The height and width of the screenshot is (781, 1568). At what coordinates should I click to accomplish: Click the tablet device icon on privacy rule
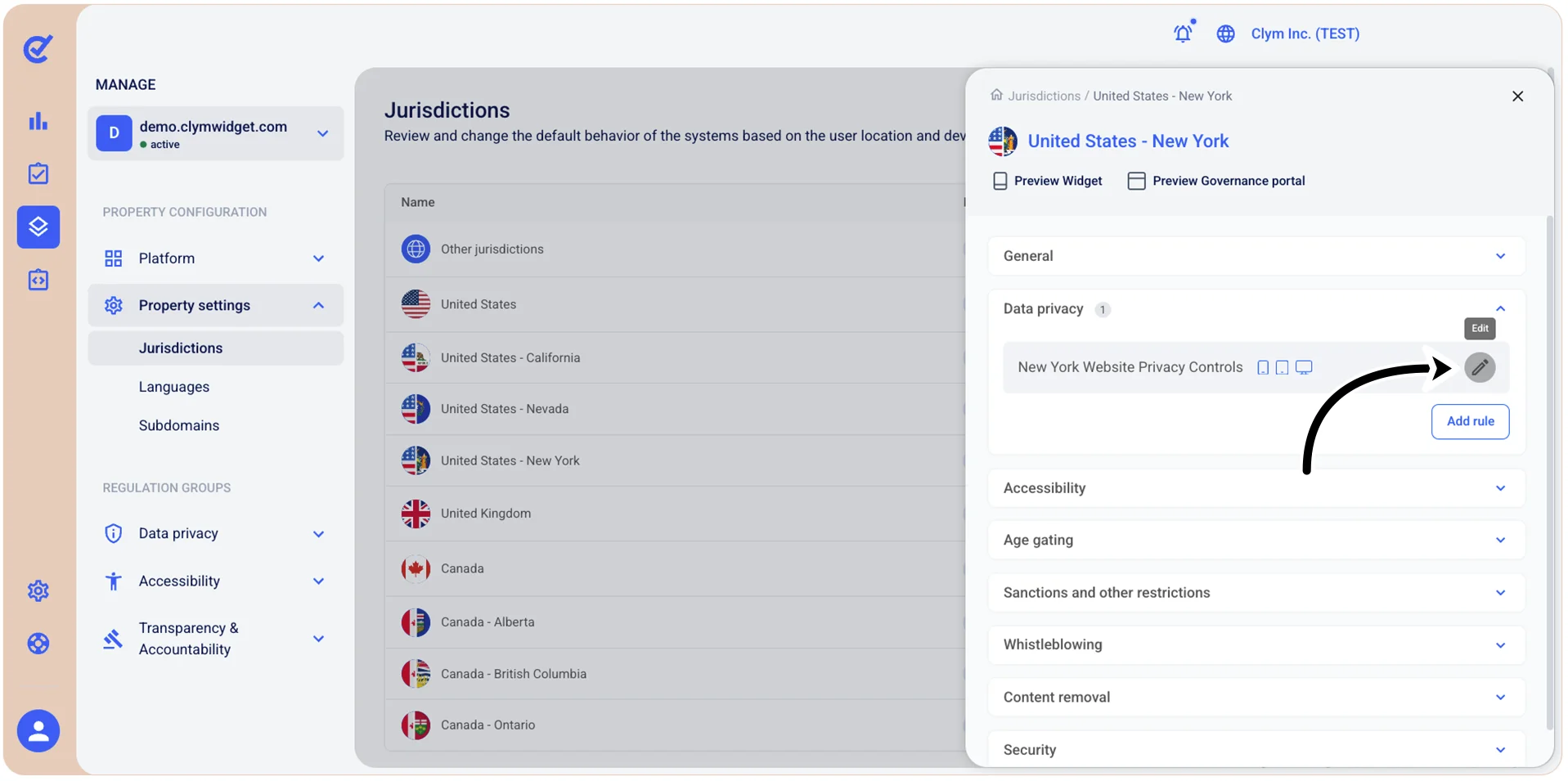1282,367
